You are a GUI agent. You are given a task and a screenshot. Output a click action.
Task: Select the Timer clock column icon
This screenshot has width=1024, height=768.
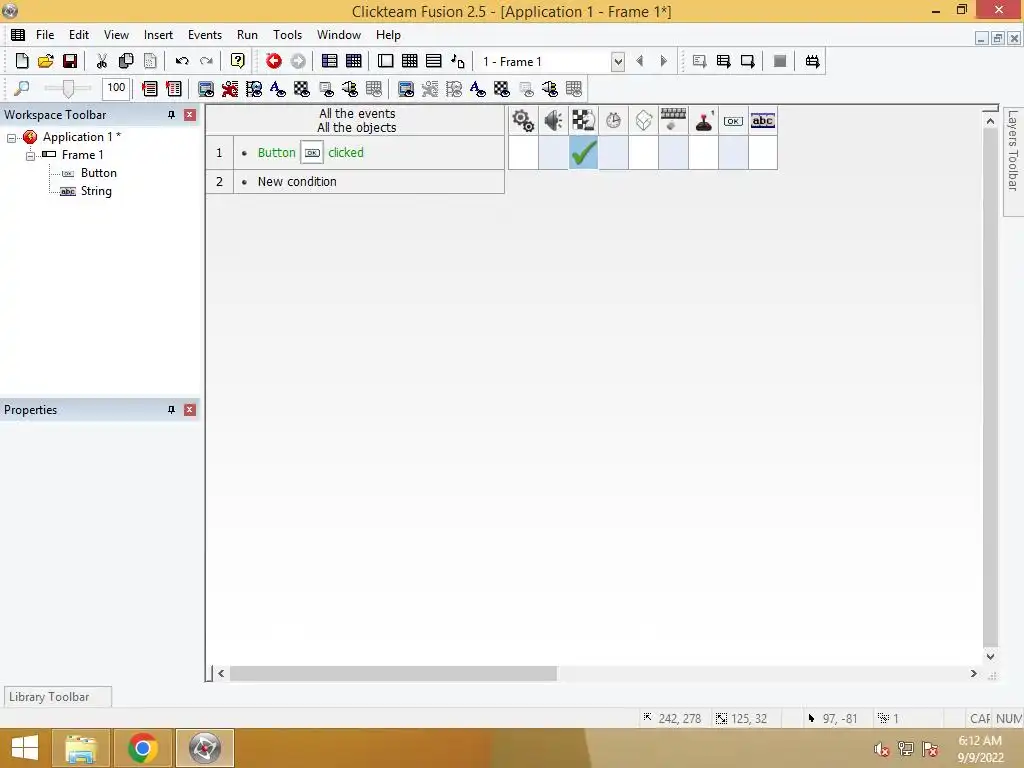click(613, 120)
